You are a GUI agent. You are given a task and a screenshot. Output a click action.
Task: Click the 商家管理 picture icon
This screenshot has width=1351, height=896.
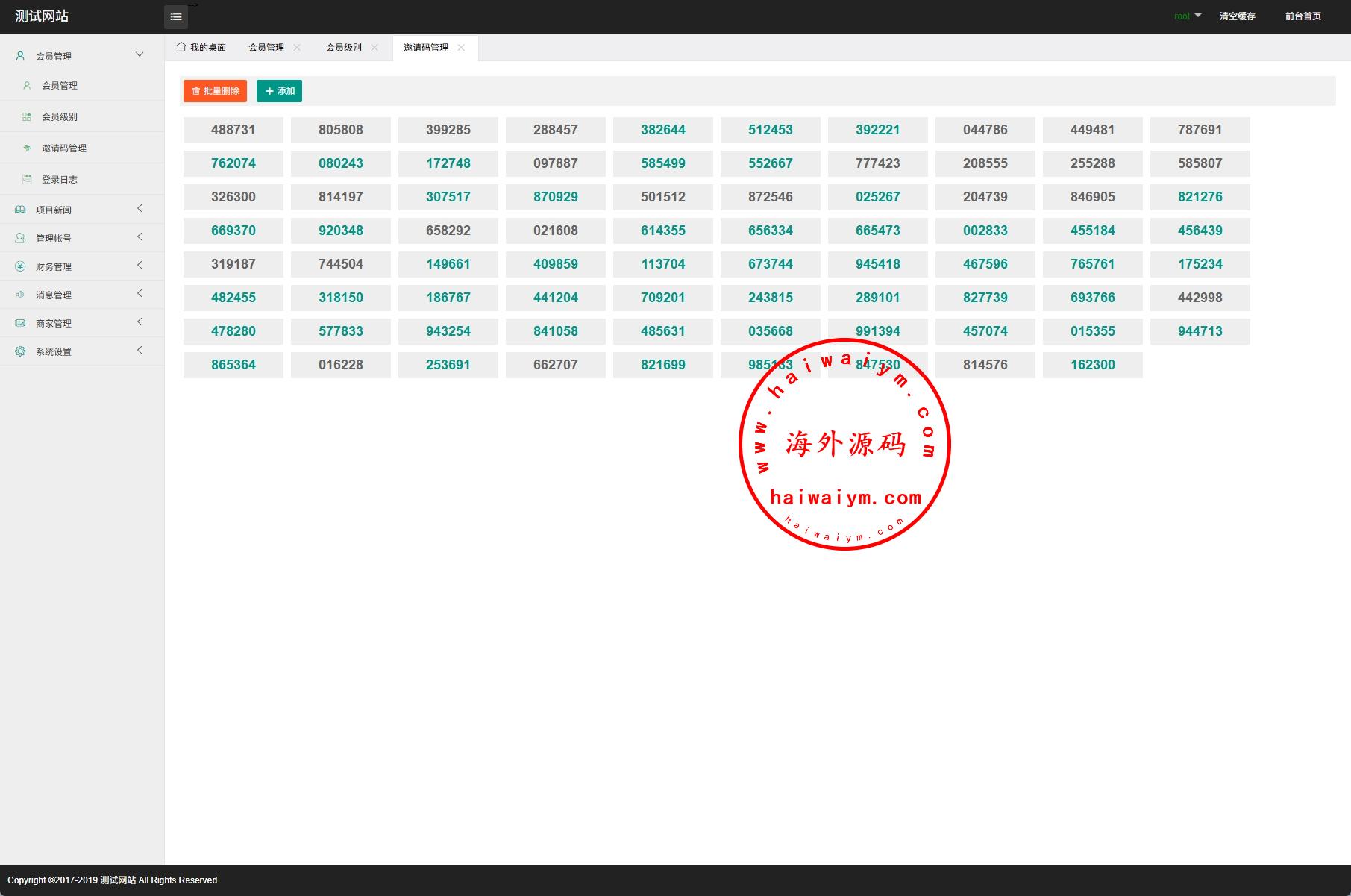click(20, 323)
